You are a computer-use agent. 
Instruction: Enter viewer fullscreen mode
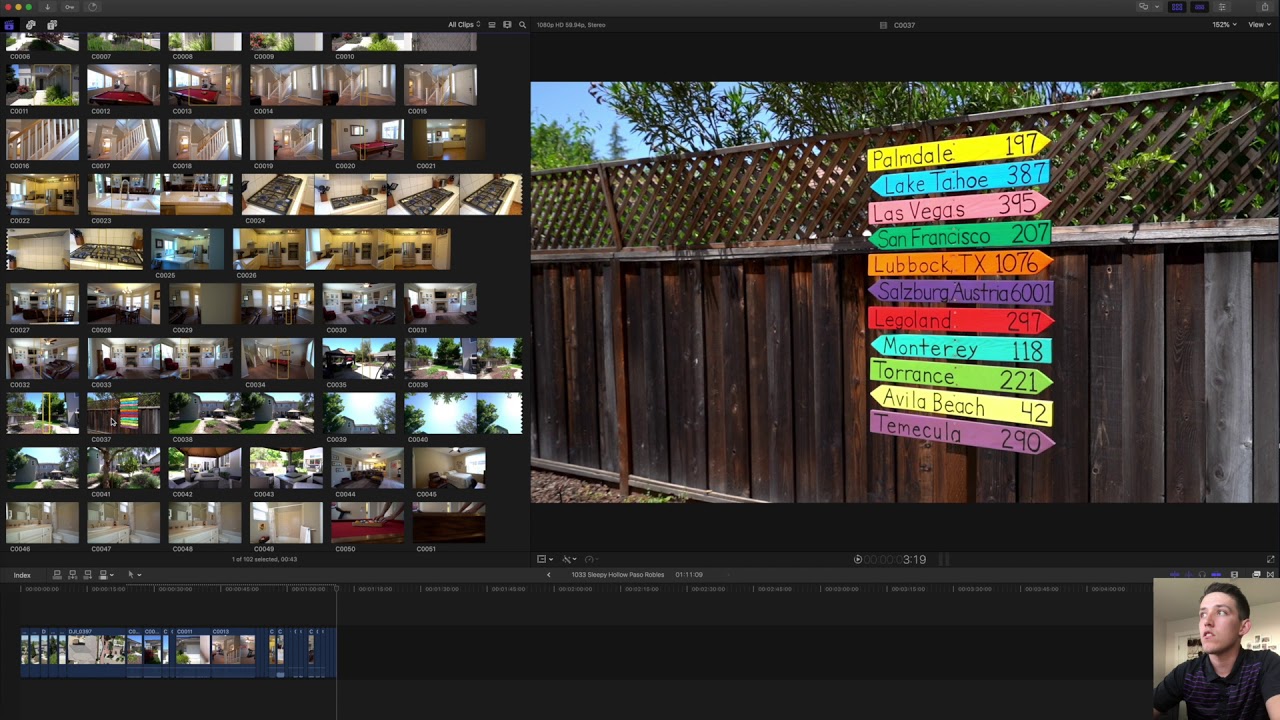click(x=1270, y=560)
